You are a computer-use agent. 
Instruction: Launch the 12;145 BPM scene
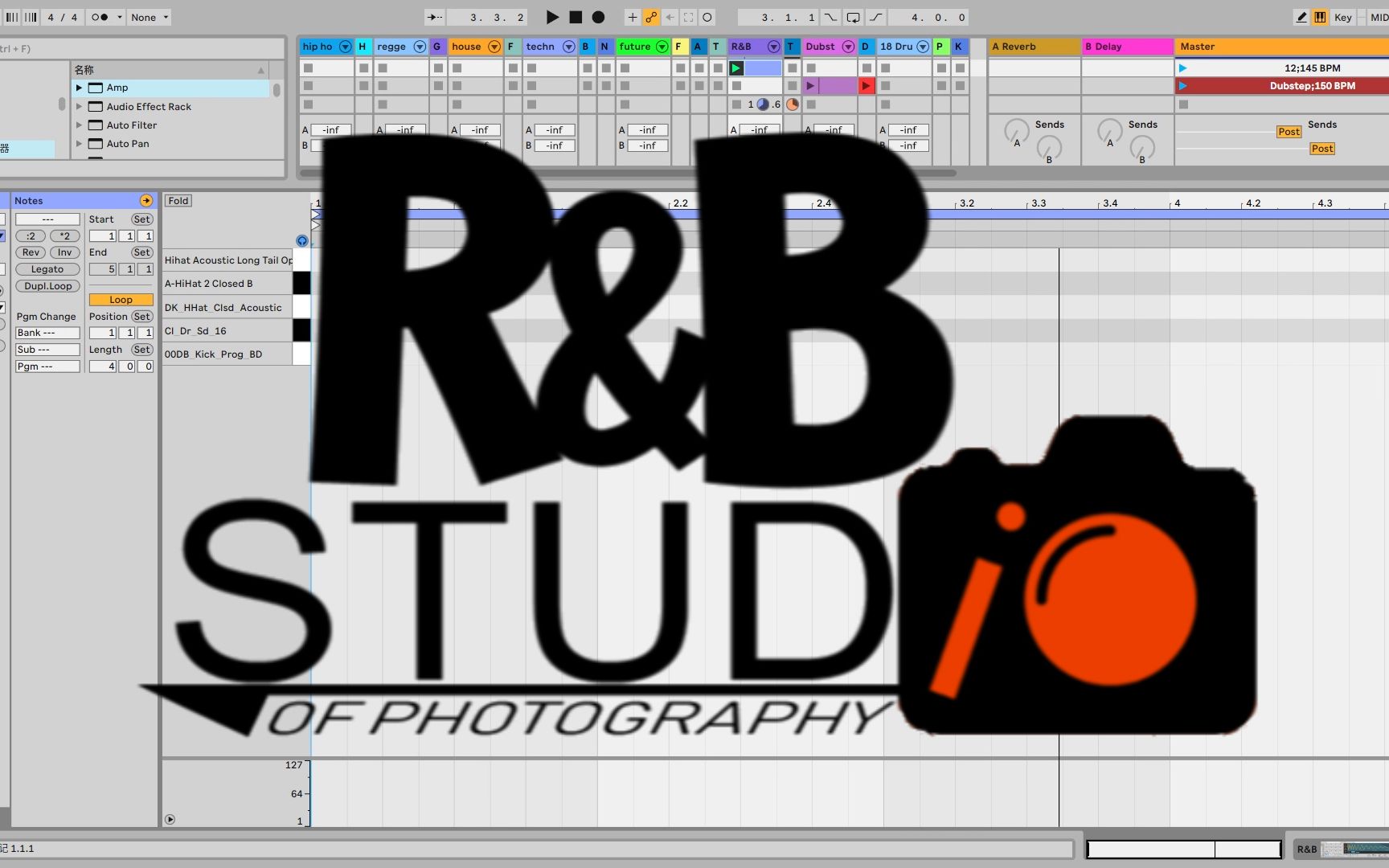click(1182, 68)
